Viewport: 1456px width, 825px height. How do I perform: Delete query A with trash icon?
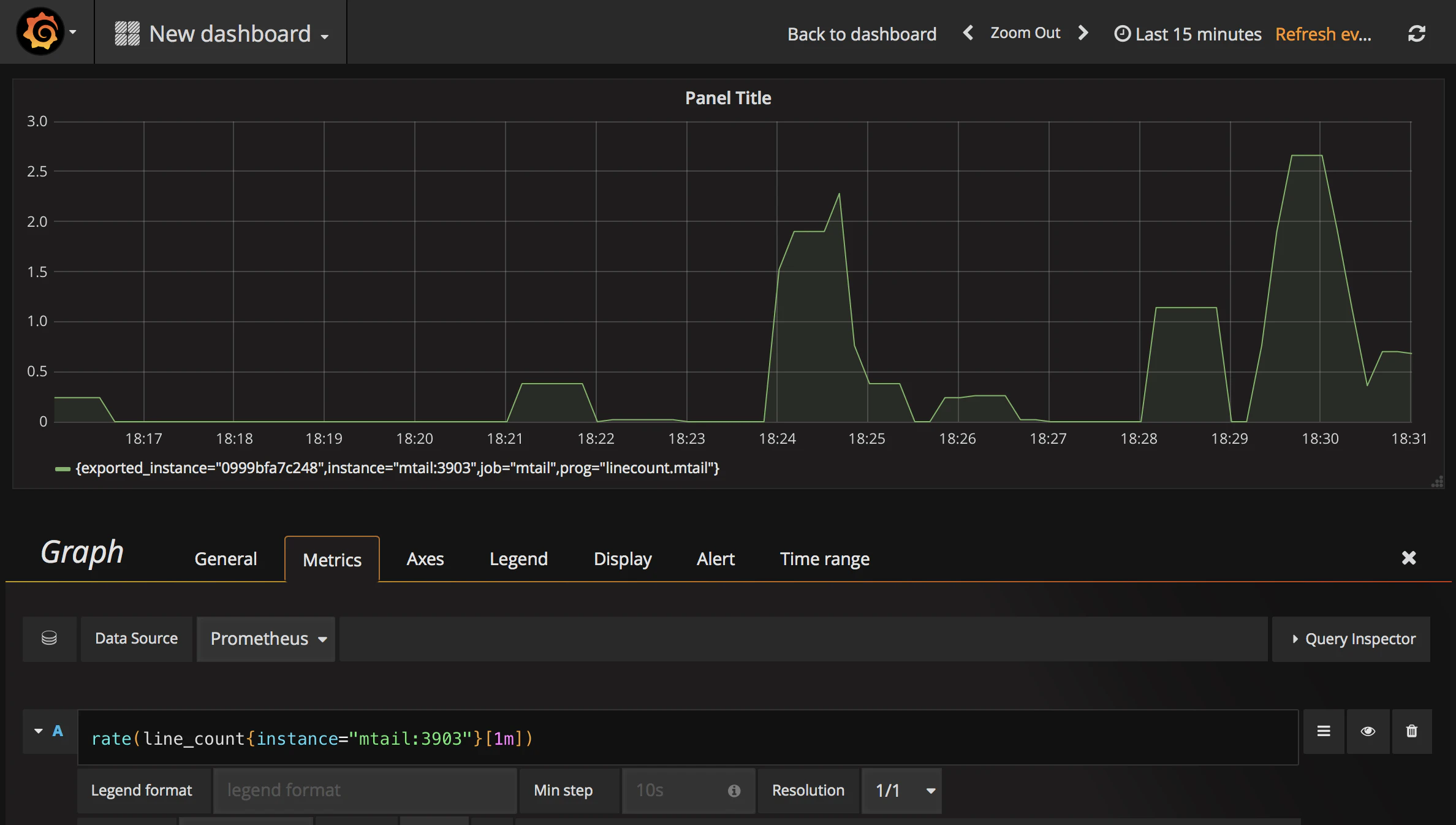coord(1412,731)
